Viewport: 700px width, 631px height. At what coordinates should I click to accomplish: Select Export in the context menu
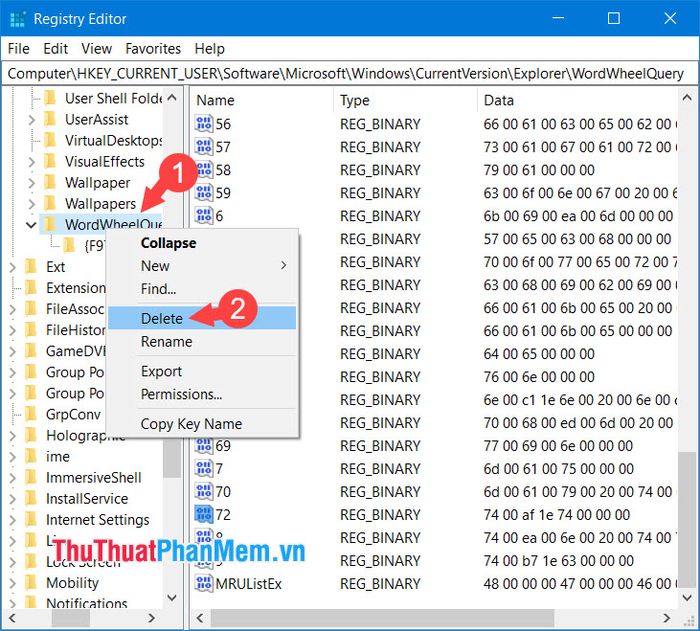pyautogui.click(x=161, y=372)
